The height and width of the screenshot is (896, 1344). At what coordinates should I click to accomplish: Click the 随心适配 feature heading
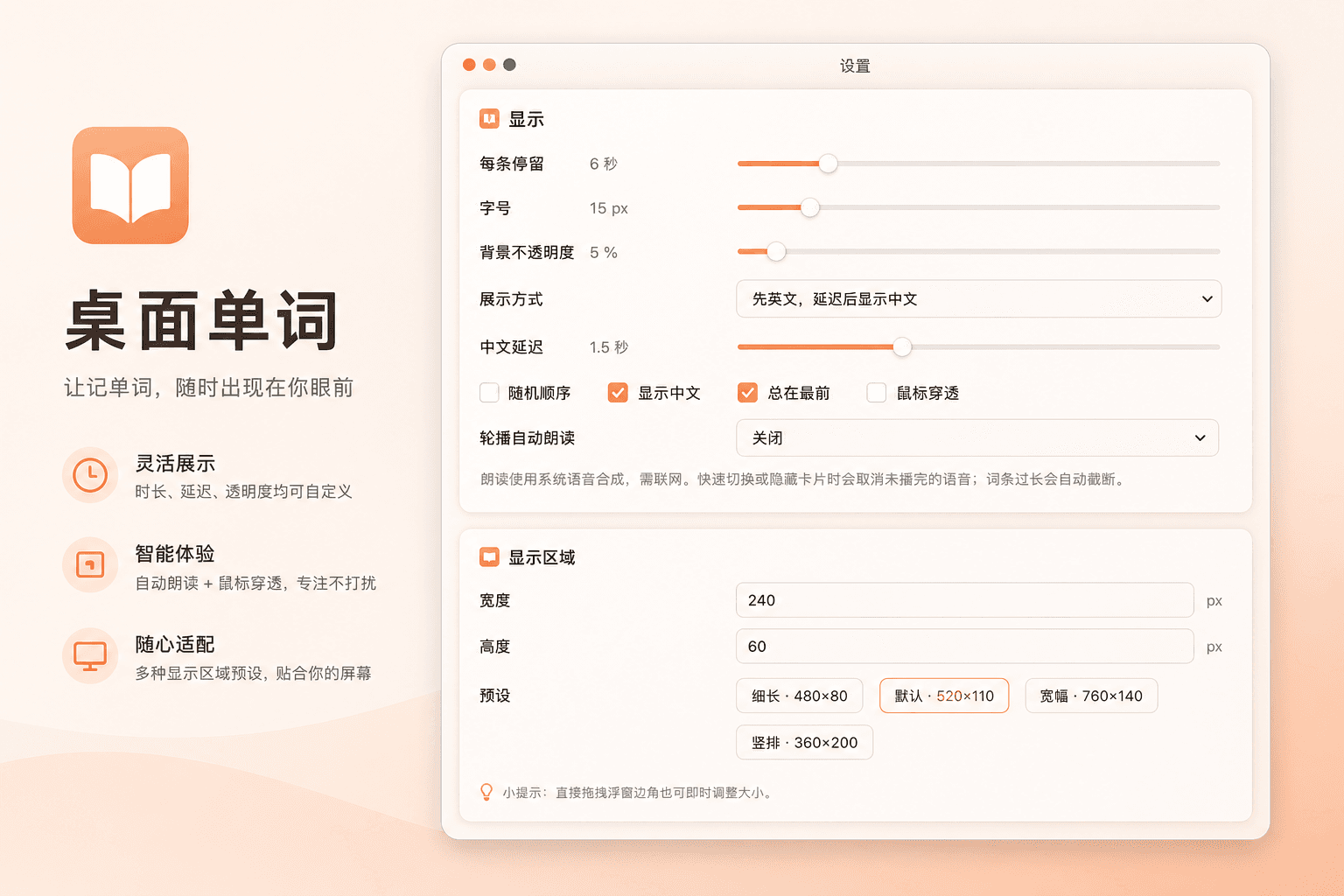175,645
